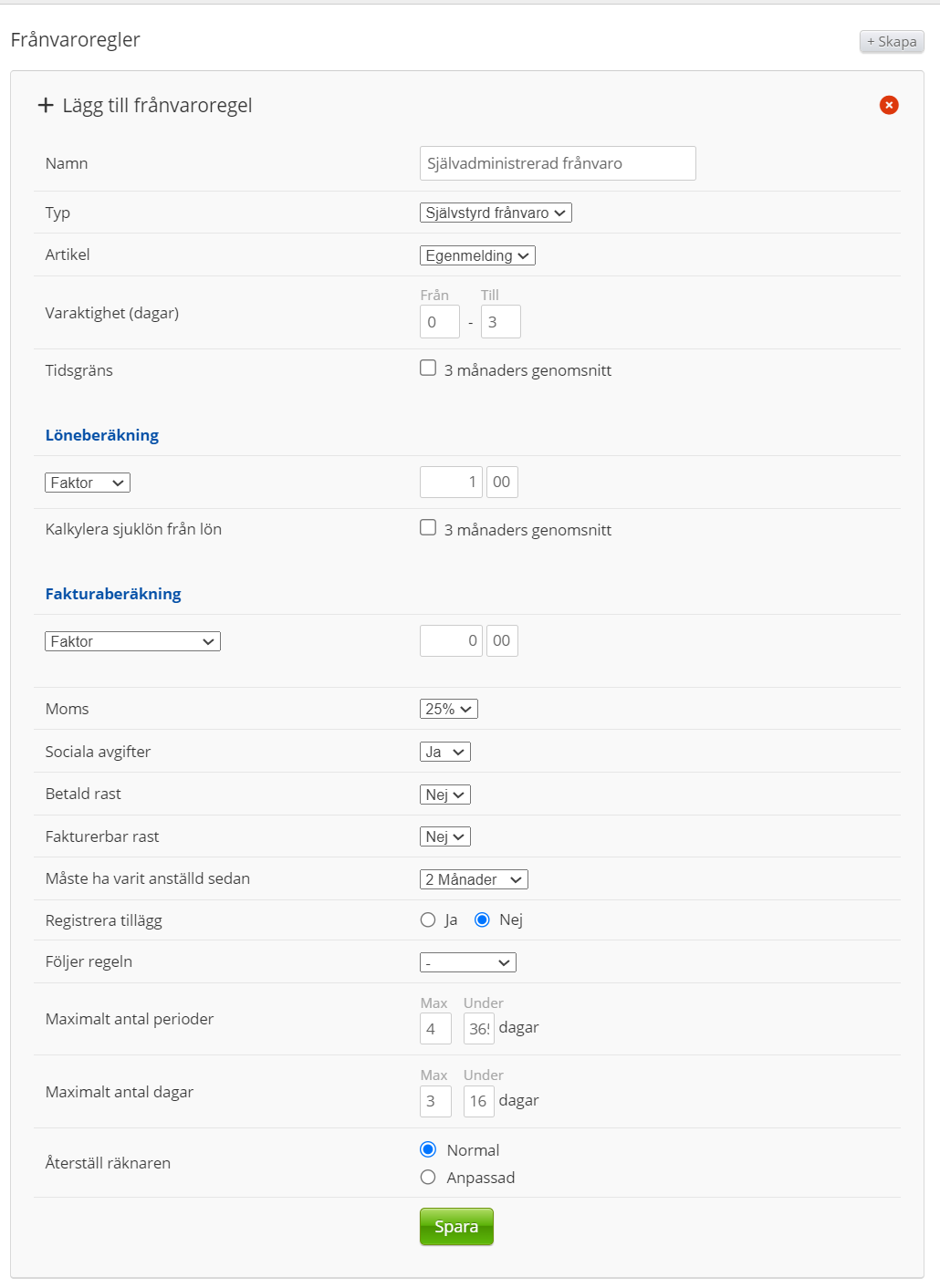Open the Artikel Egenmelding dropdown
This screenshot has width=940, height=1288.
pos(477,255)
